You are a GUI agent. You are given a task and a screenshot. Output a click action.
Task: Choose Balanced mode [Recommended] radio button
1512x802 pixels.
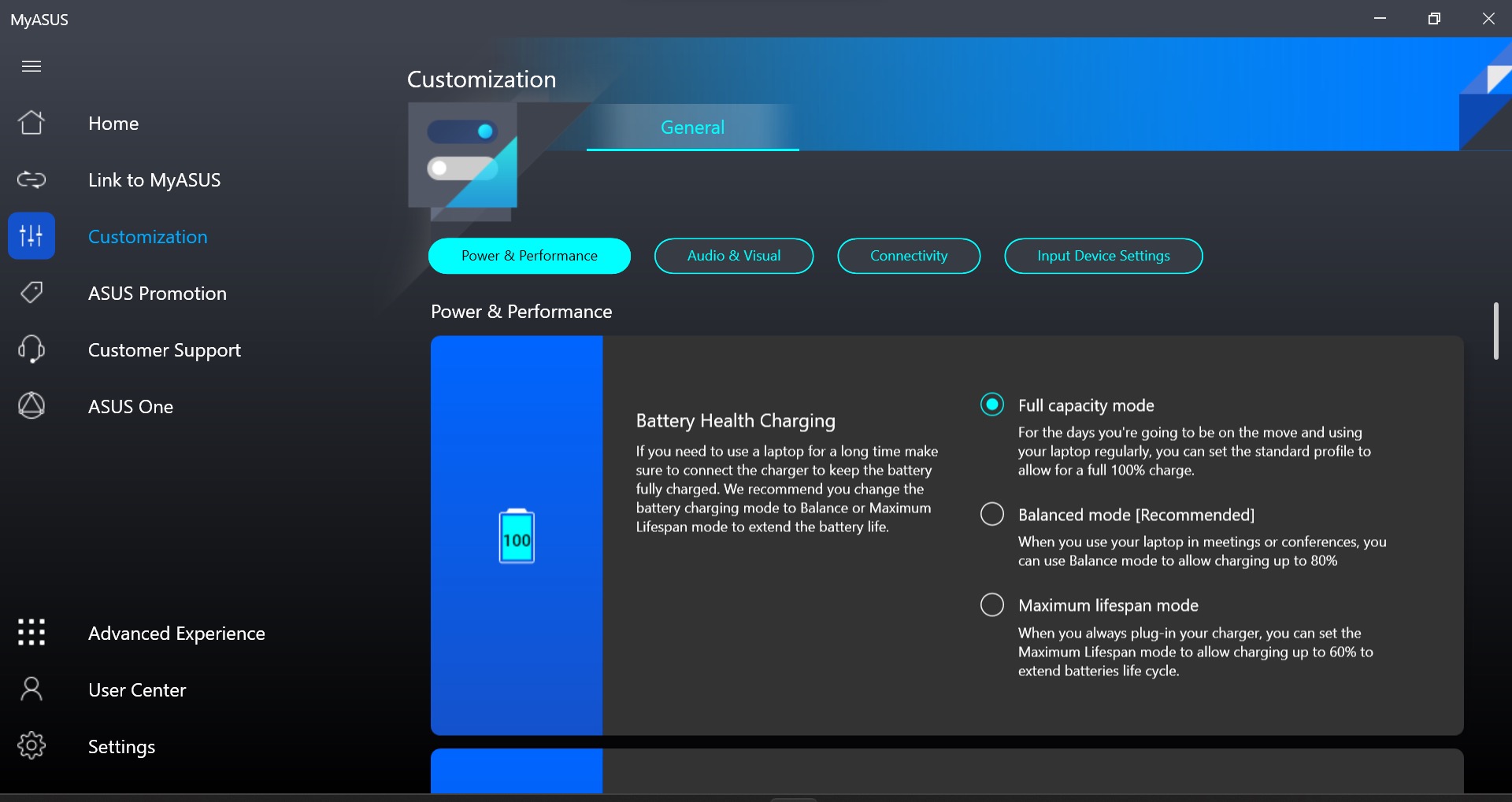pos(992,514)
